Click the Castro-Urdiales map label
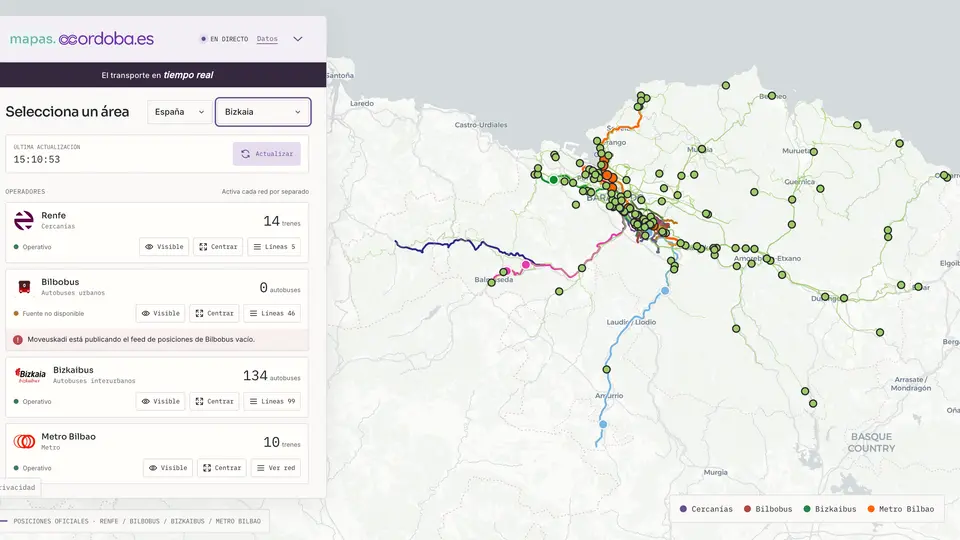960x540 pixels. tap(481, 125)
